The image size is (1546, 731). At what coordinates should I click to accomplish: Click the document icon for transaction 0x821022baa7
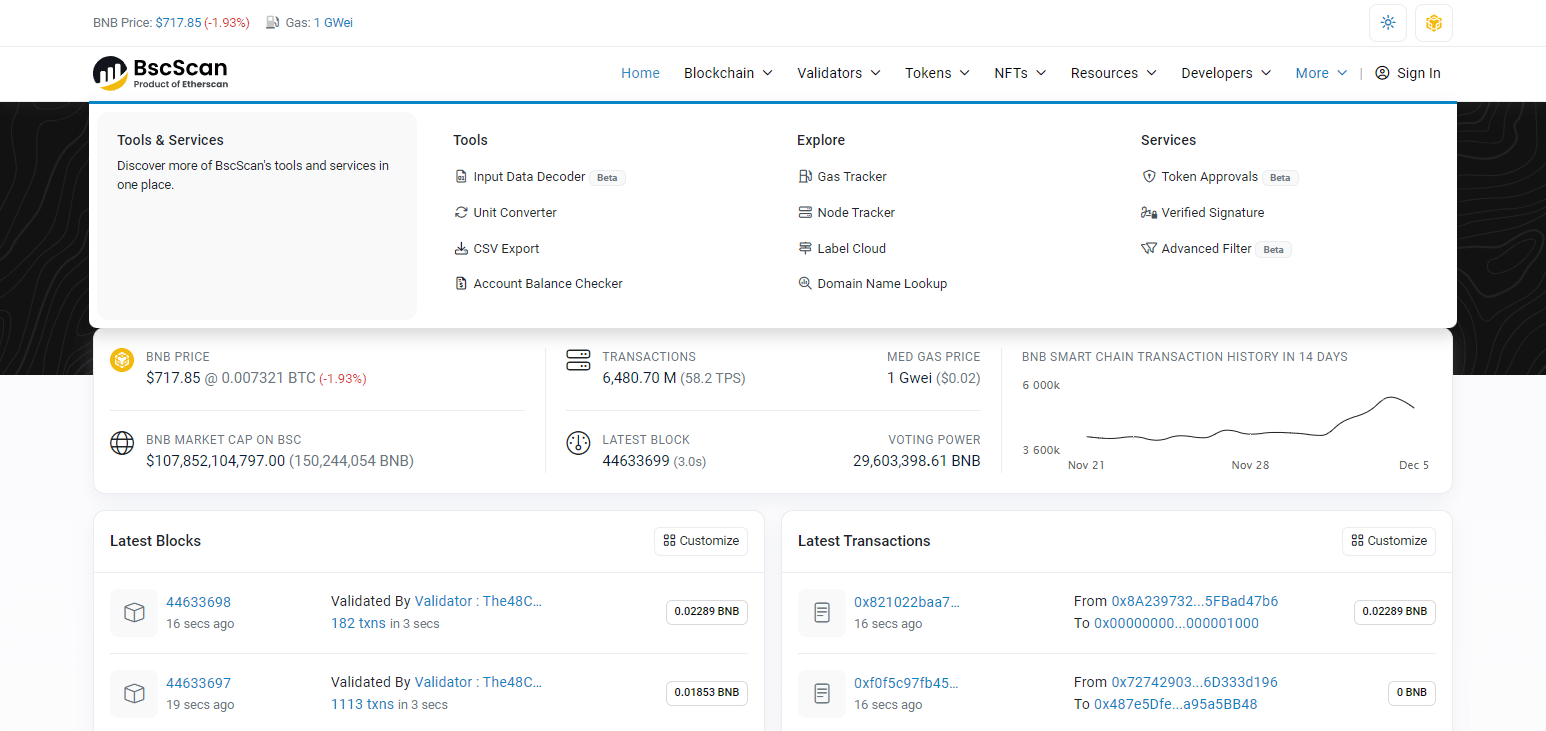[822, 613]
